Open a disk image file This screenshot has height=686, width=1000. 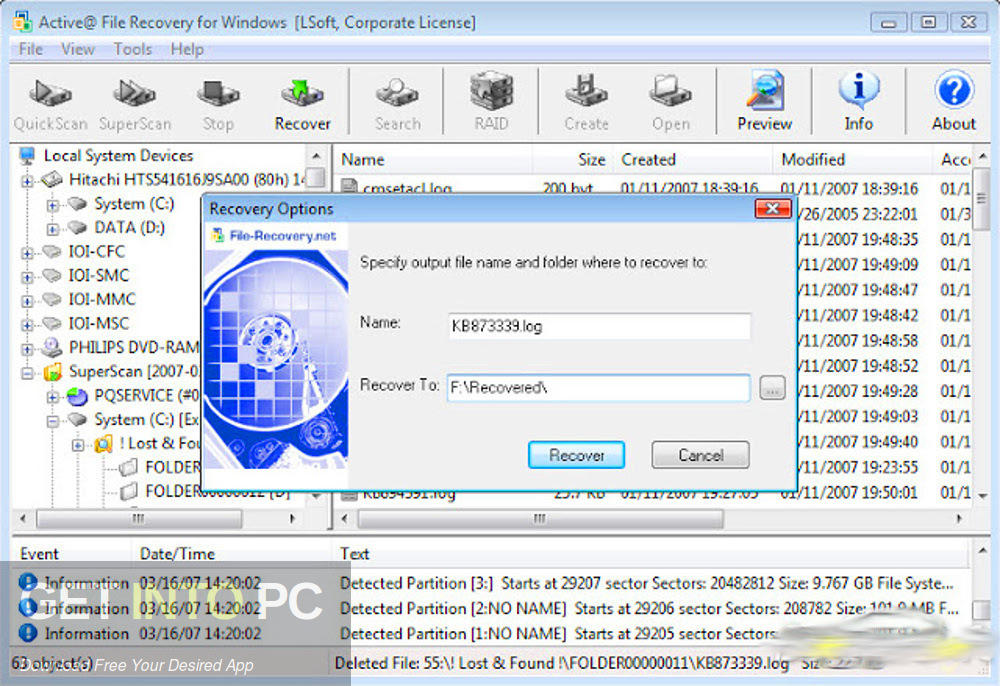pos(670,100)
